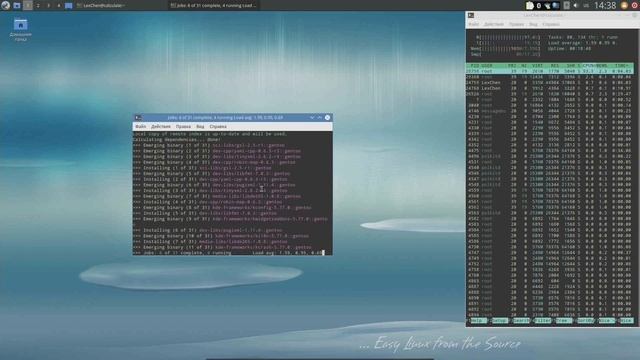Click htop Tree function key

(x=564, y=321)
